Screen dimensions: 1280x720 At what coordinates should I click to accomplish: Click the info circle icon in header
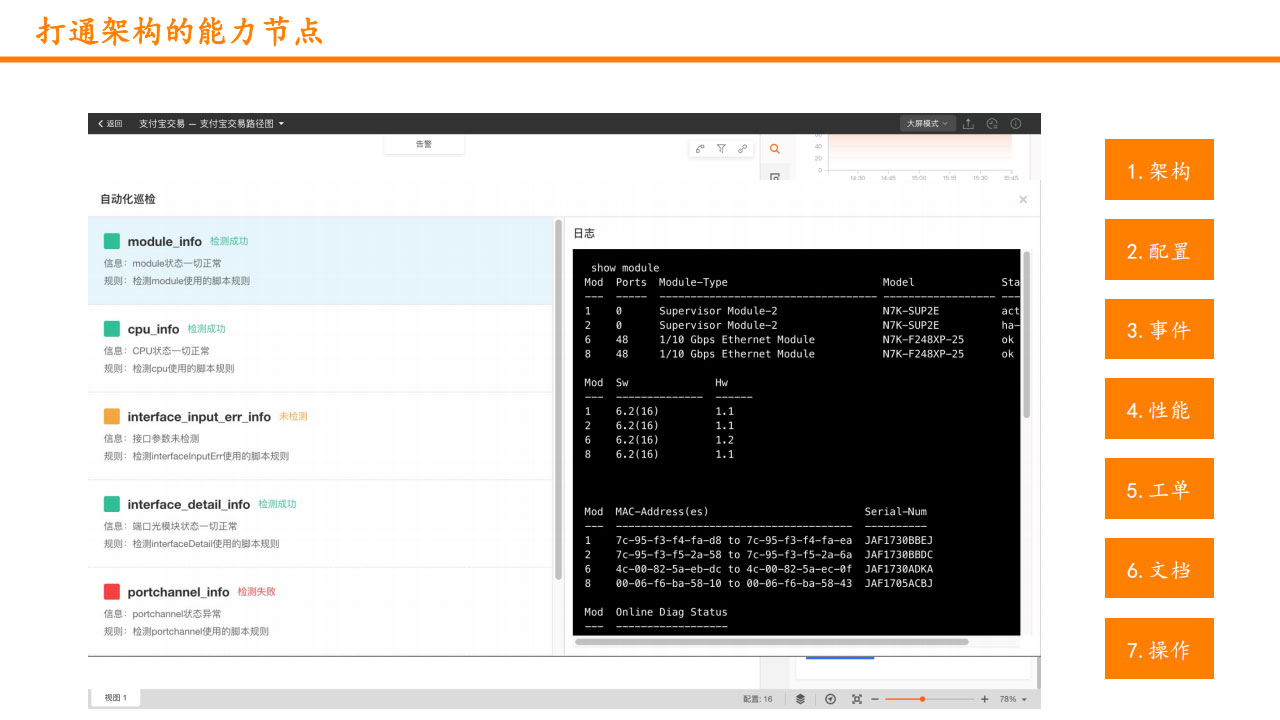(x=1016, y=124)
